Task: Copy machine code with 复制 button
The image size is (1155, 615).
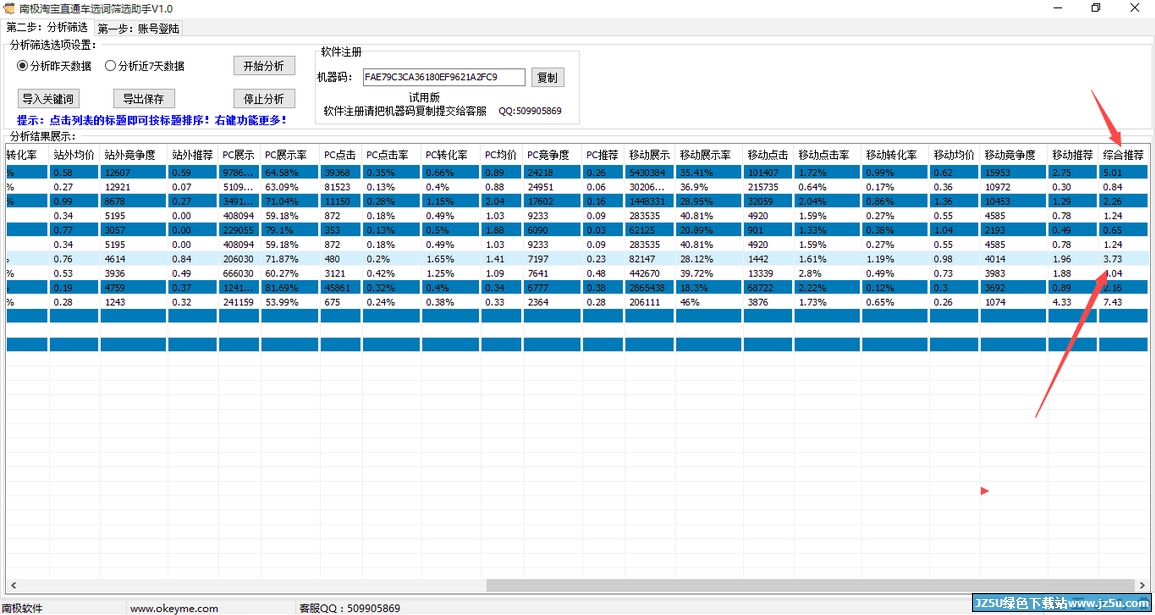Action: click(x=547, y=77)
